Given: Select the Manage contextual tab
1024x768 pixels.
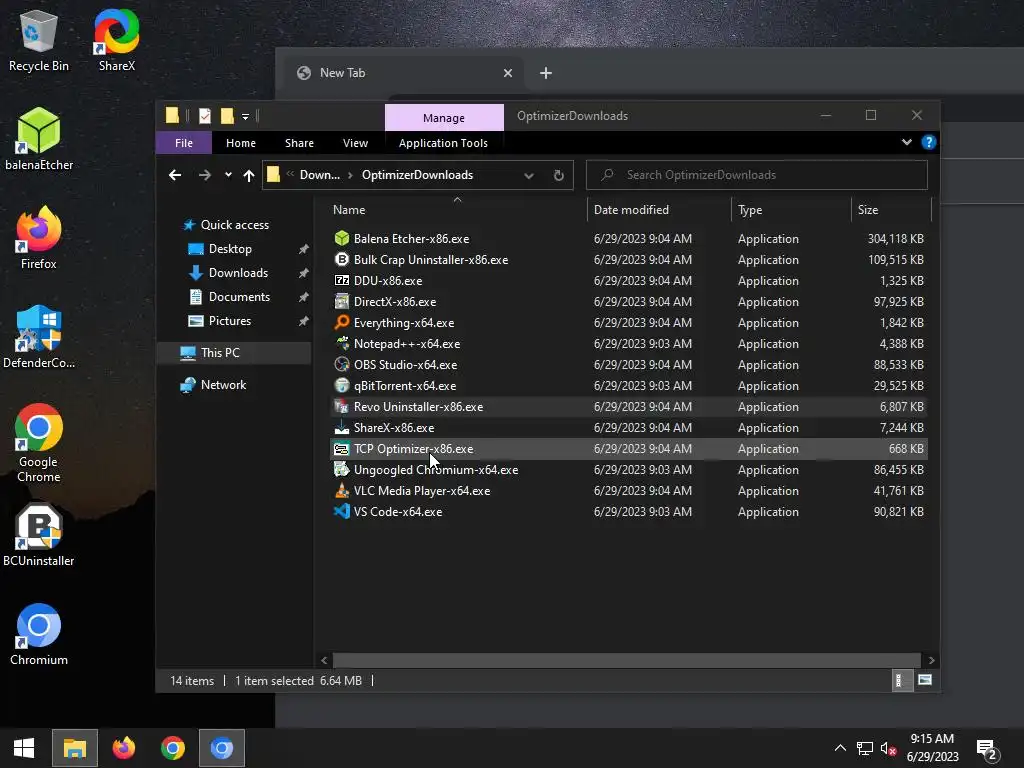Looking at the screenshot, I should 444,118.
